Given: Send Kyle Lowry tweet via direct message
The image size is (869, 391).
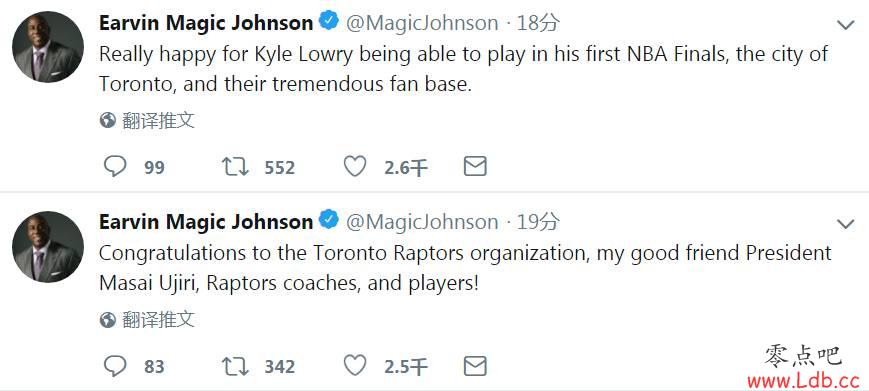Looking at the screenshot, I should (475, 166).
